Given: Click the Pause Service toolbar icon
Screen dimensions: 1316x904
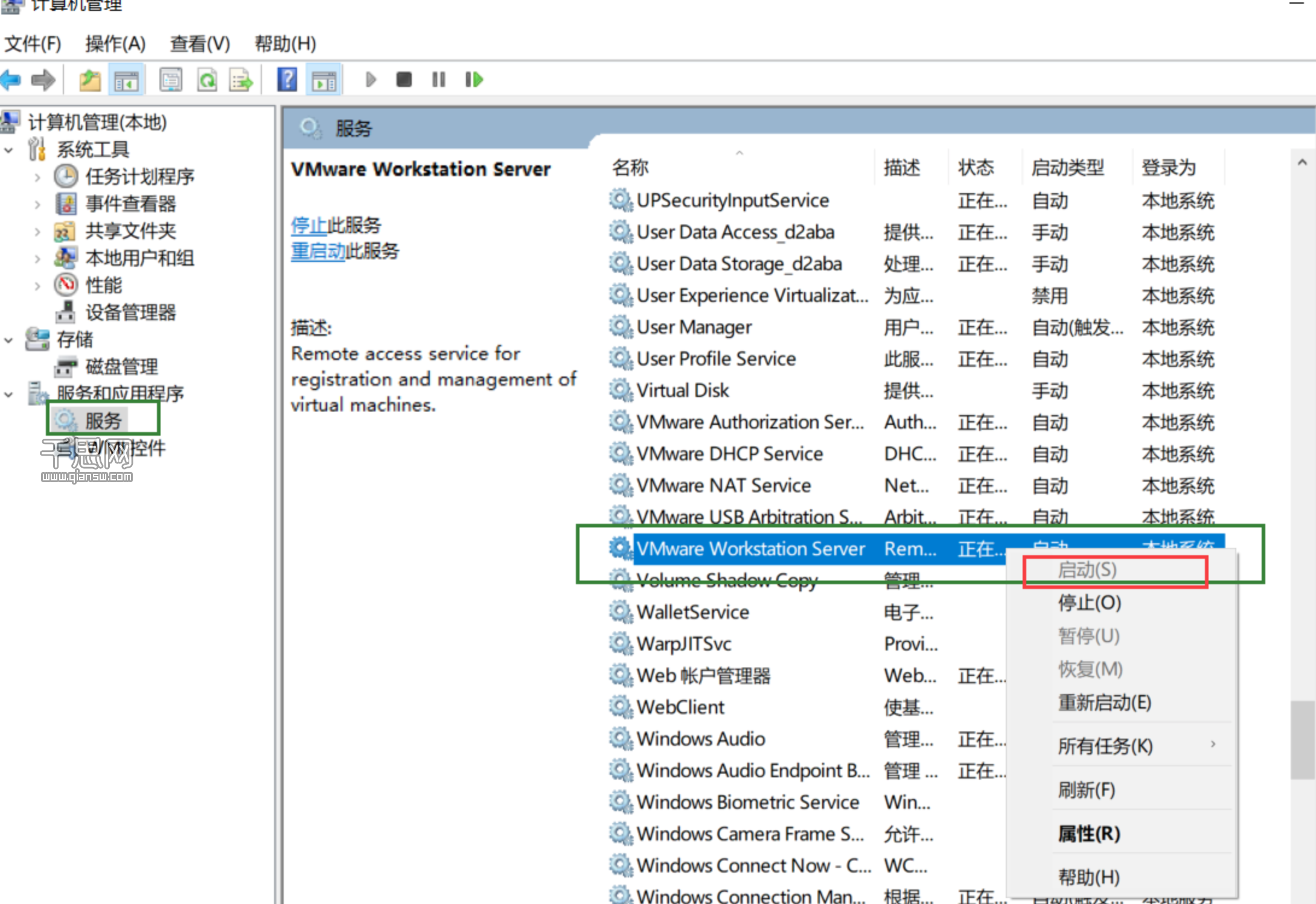Looking at the screenshot, I should pos(439,80).
